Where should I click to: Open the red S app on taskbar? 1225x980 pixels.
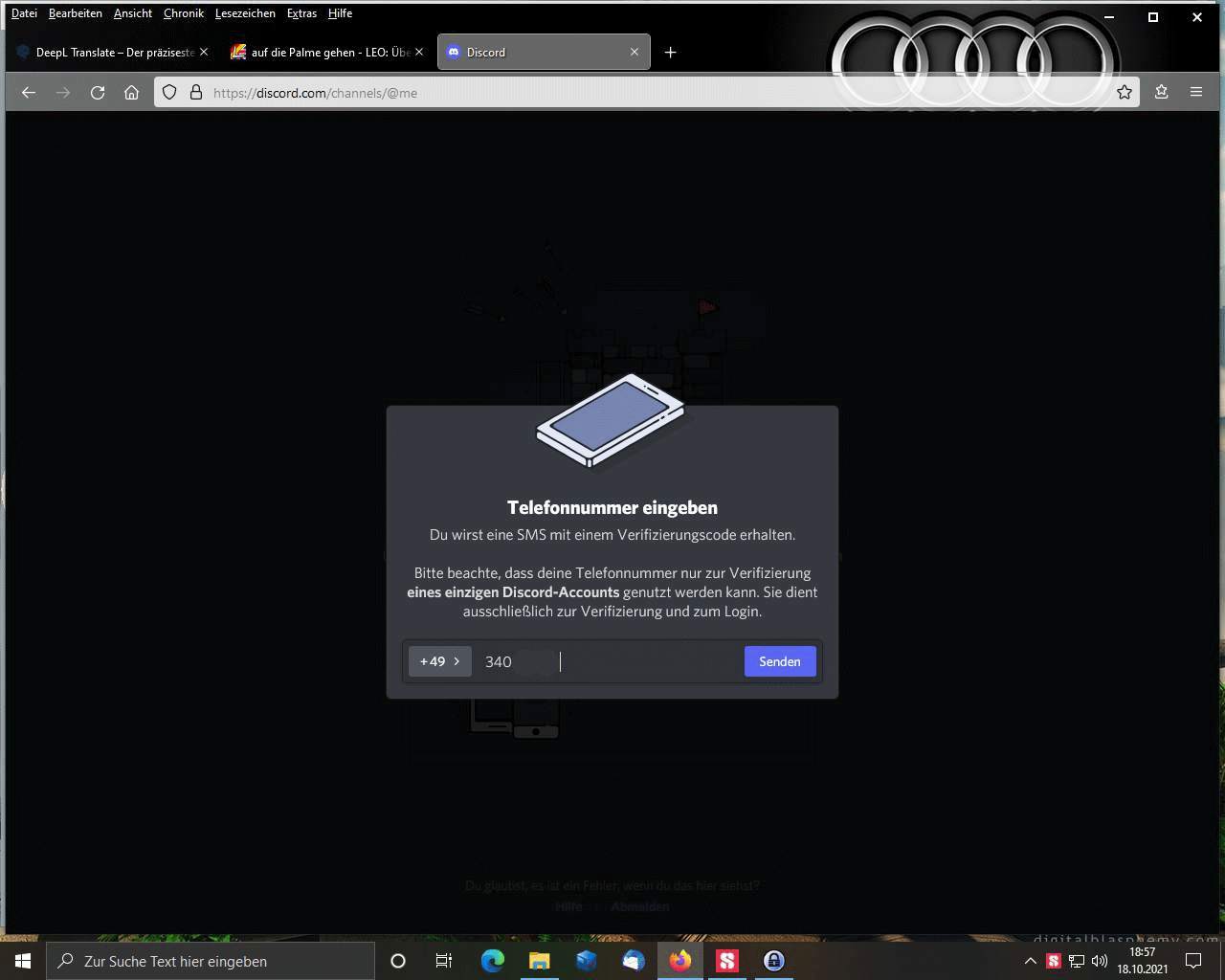pyautogui.click(x=726, y=961)
